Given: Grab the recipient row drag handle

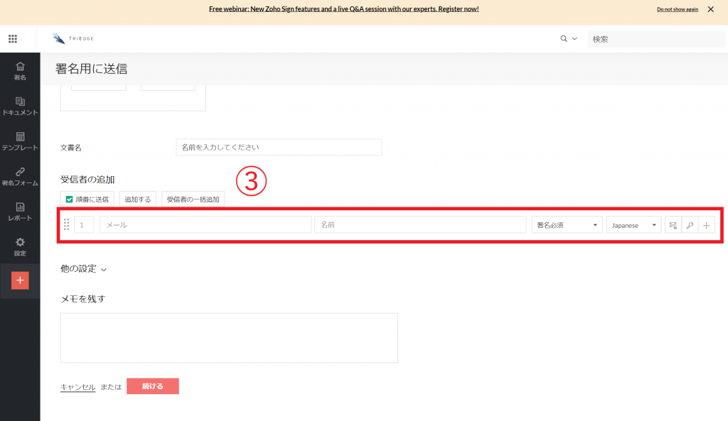Looking at the screenshot, I should pyautogui.click(x=66, y=225).
